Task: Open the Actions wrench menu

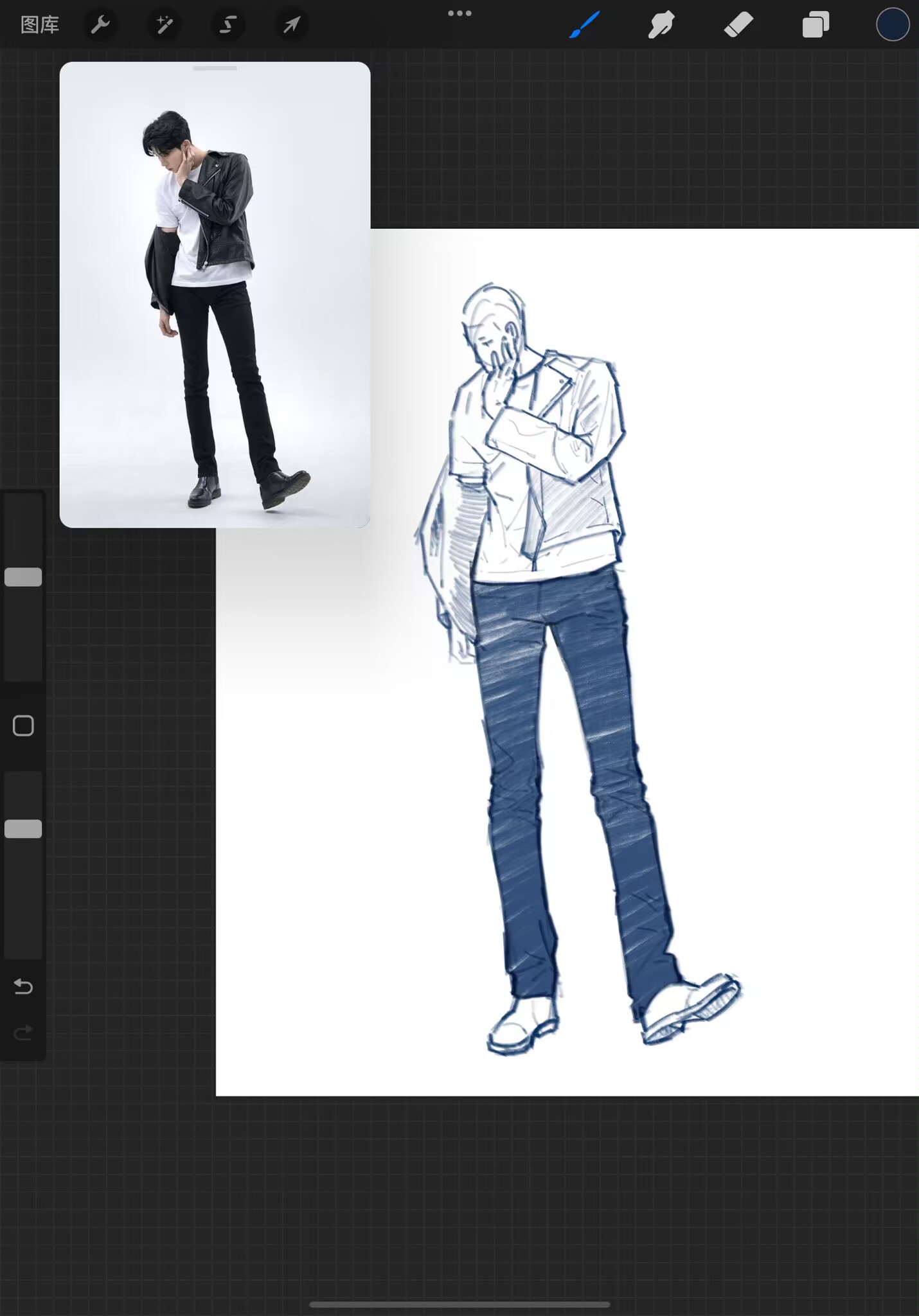Action: click(100, 25)
